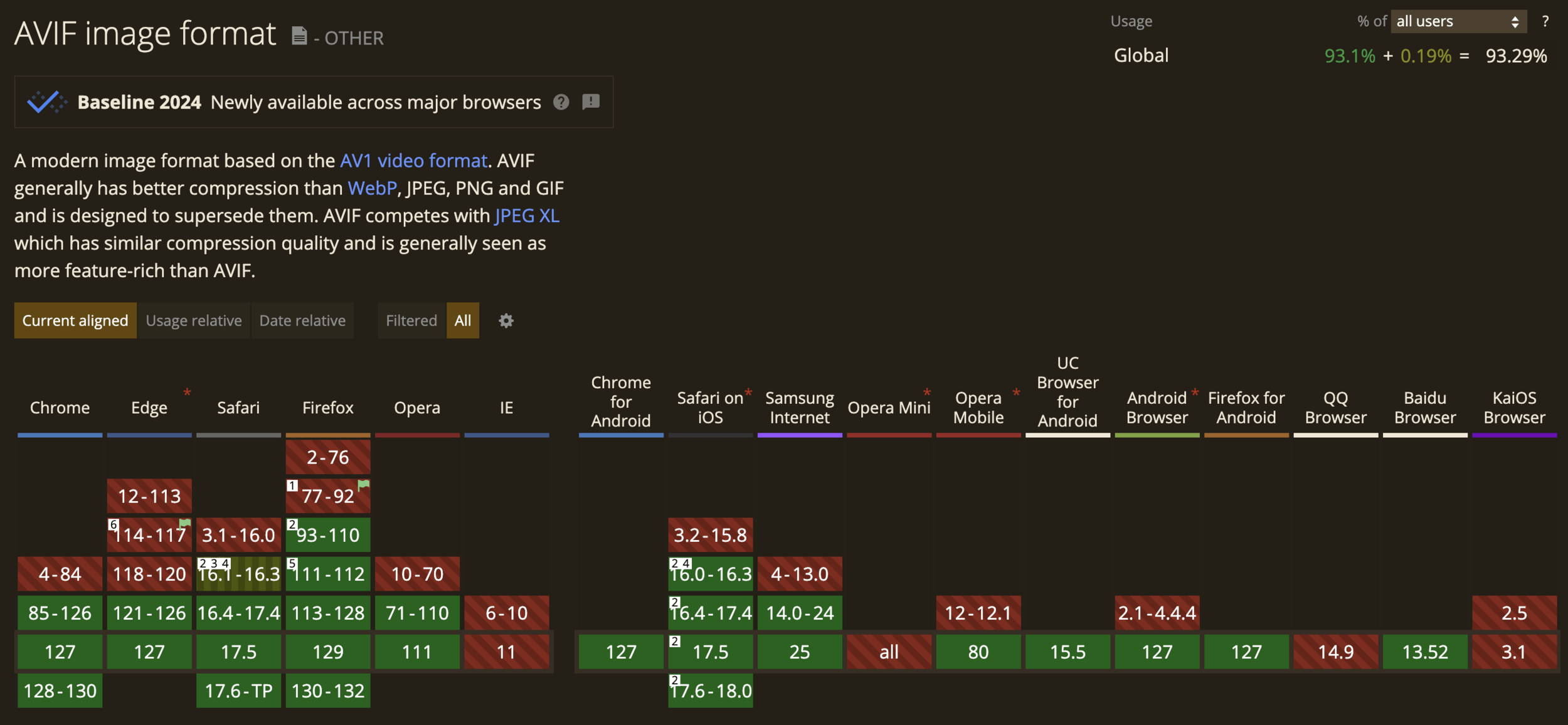Select the Filtered browsers tab
The height and width of the screenshot is (725, 1568).
click(411, 320)
